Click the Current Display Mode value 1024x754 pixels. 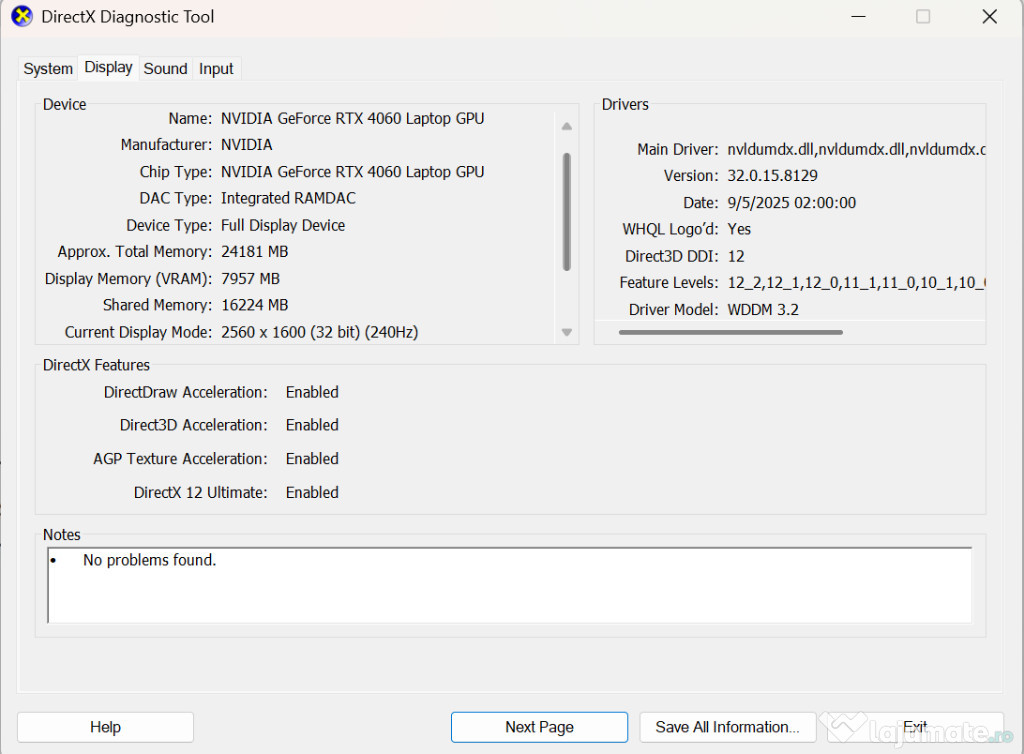(x=319, y=332)
